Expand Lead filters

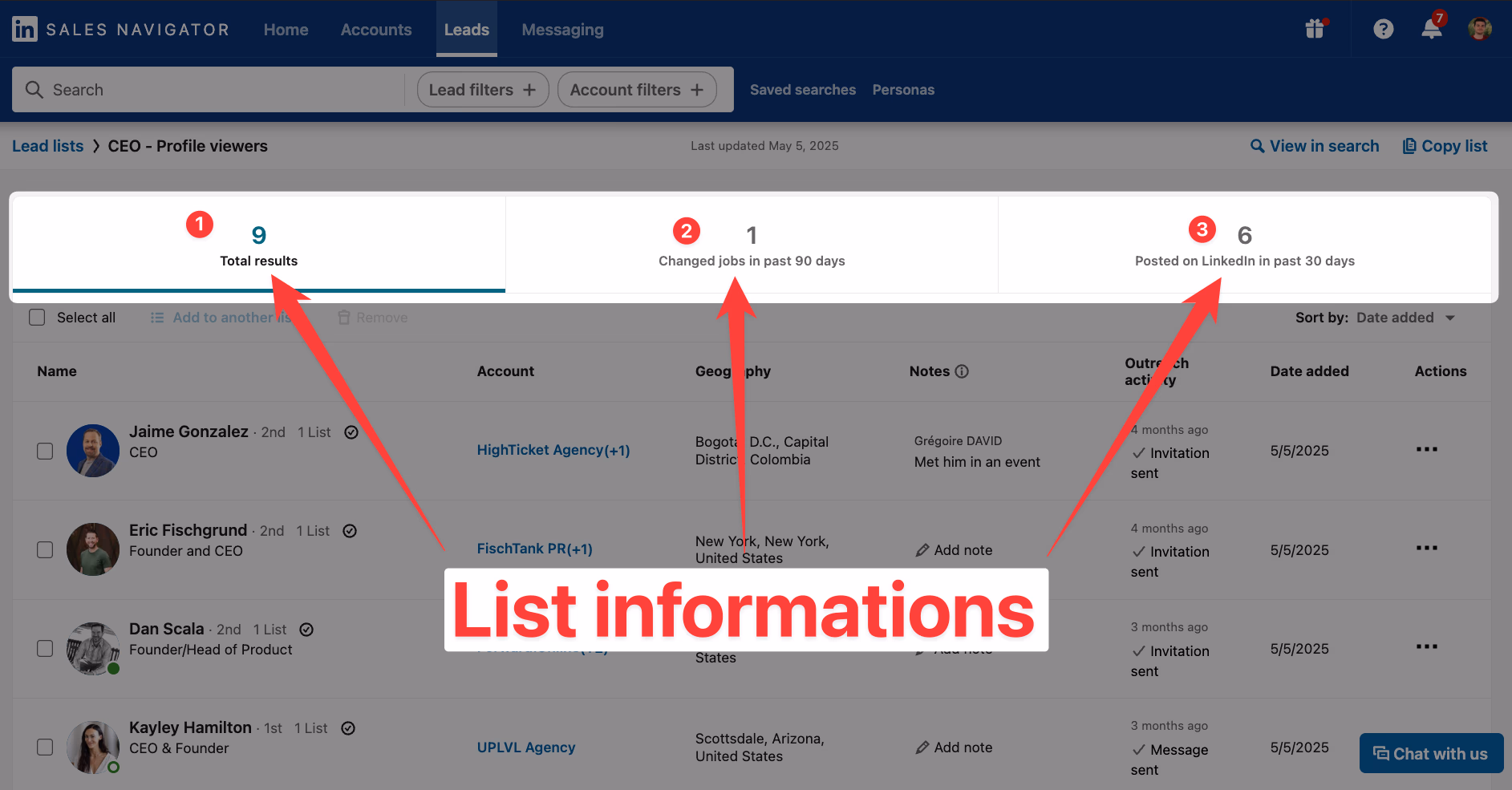click(x=482, y=89)
